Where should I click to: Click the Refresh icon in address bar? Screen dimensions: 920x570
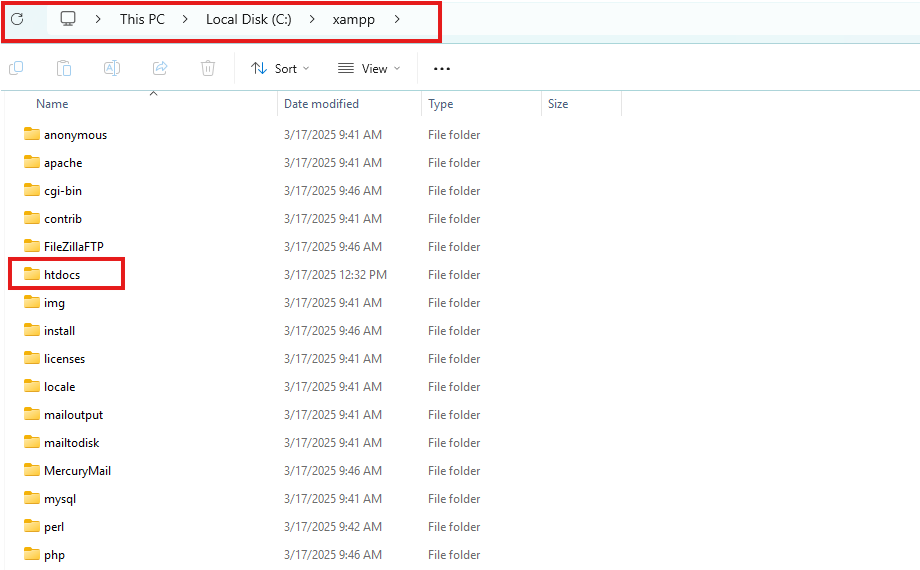(17, 19)
